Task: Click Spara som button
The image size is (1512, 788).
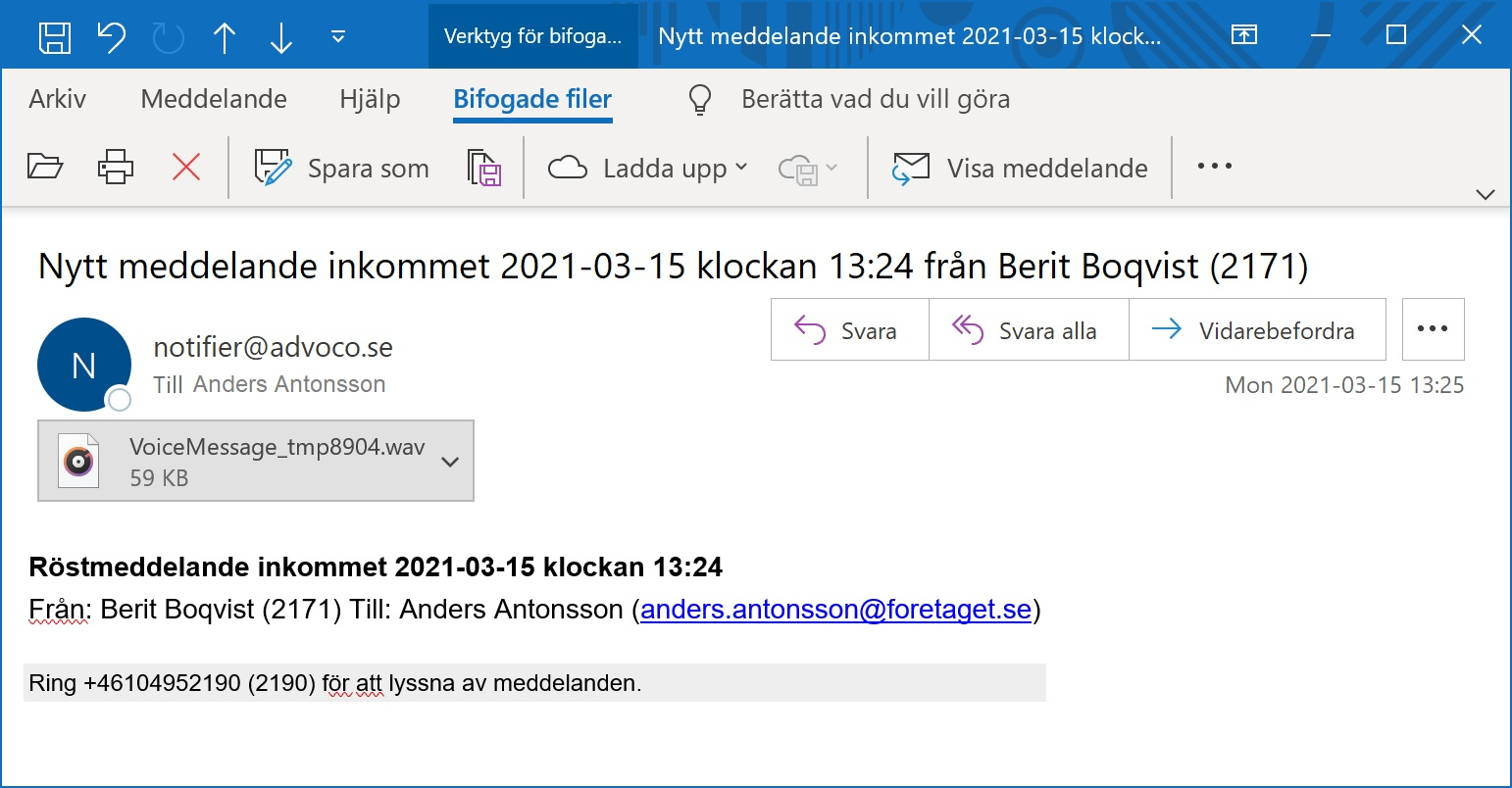Action: tap(341, 168)
